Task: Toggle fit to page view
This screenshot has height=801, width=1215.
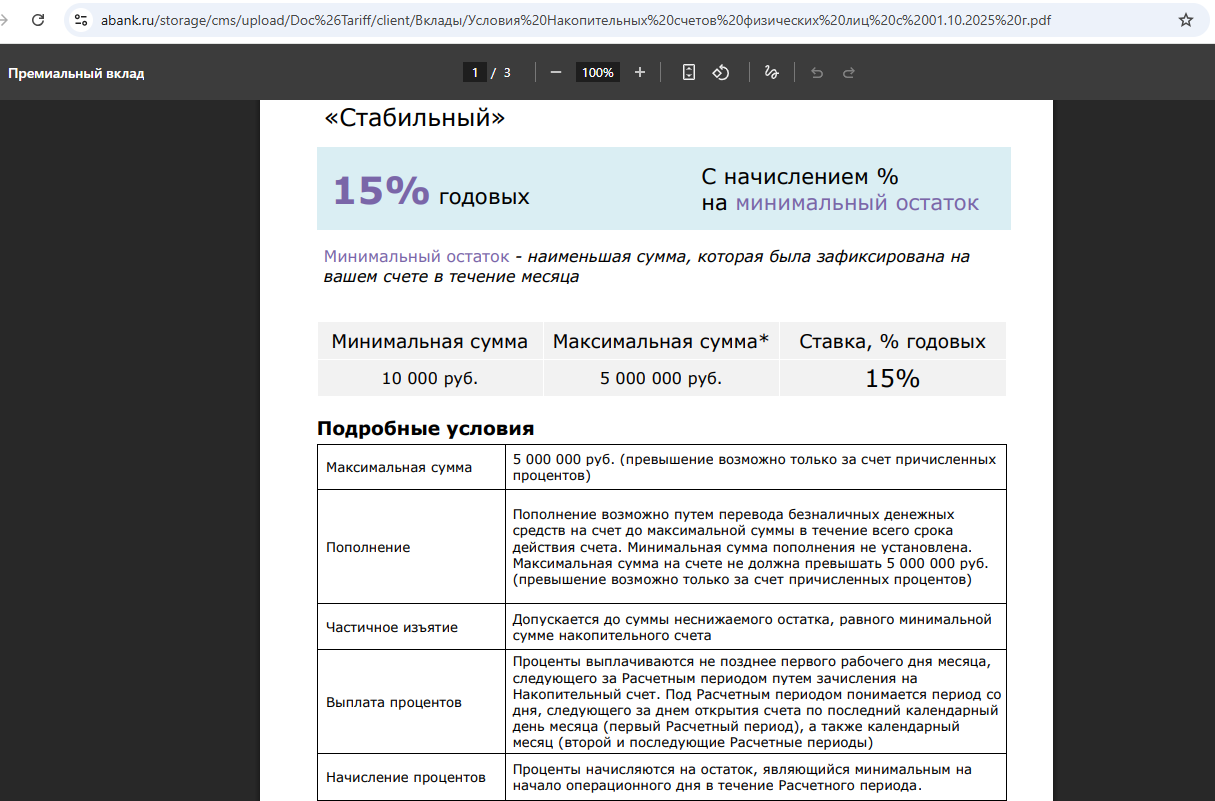Action: (x=688, y=72)
